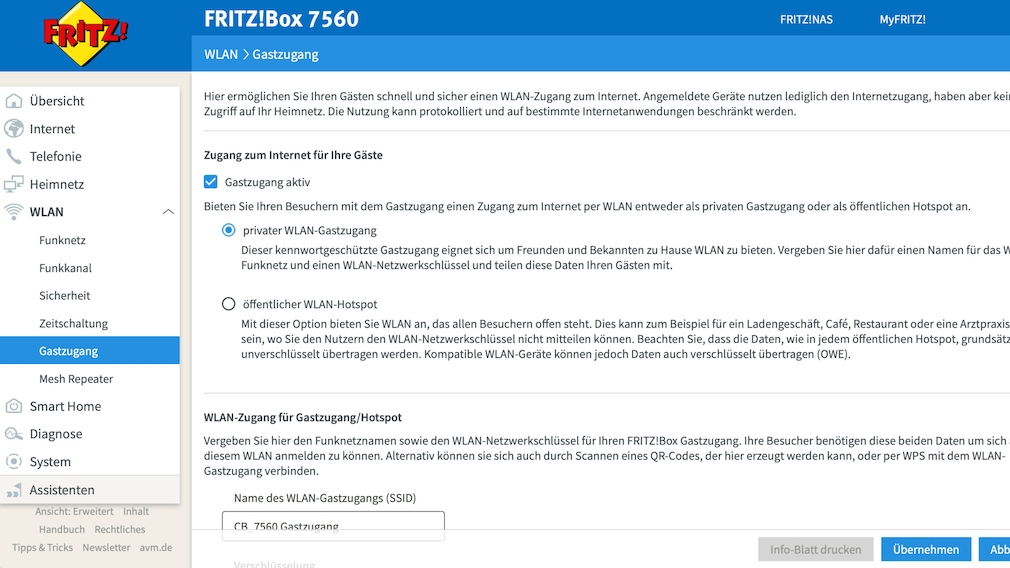Open the Mesh Repeater submenu entry
This screenshot has height=568, width=1010.
pos(76,379)
